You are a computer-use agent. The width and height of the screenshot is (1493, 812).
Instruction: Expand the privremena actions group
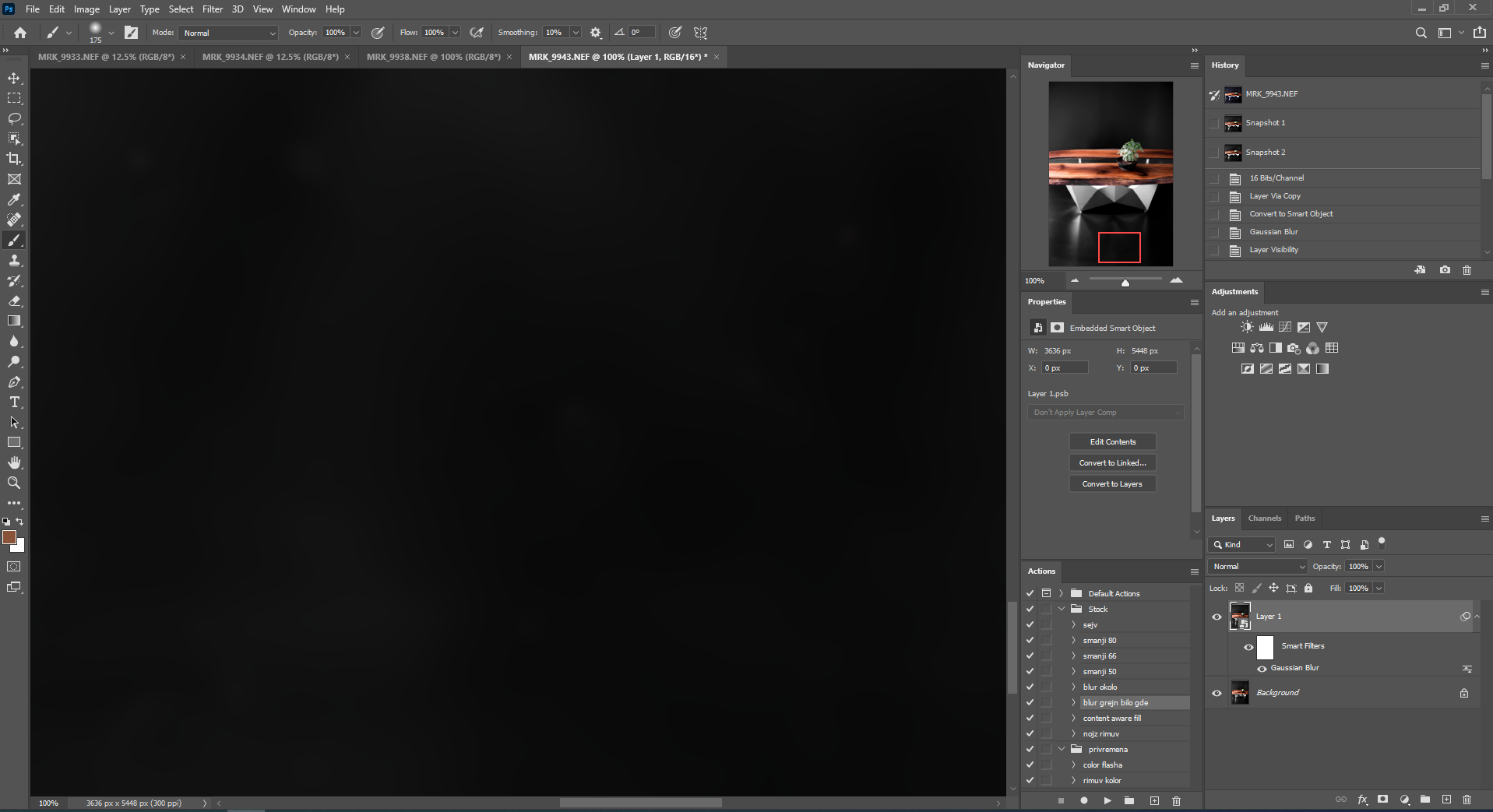[1060, 749]
